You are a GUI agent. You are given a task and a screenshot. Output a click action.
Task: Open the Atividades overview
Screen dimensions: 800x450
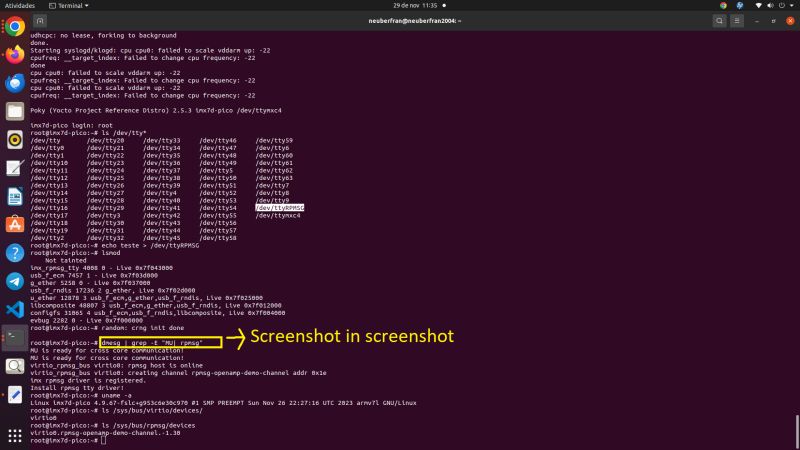coord(20,6)
